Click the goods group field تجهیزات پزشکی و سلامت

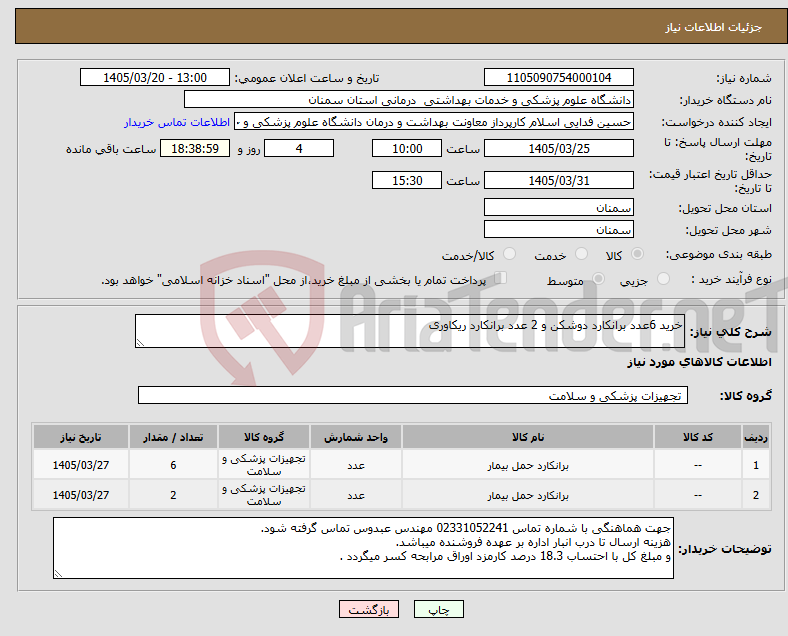pyautogui.click(x=413, y=395)
